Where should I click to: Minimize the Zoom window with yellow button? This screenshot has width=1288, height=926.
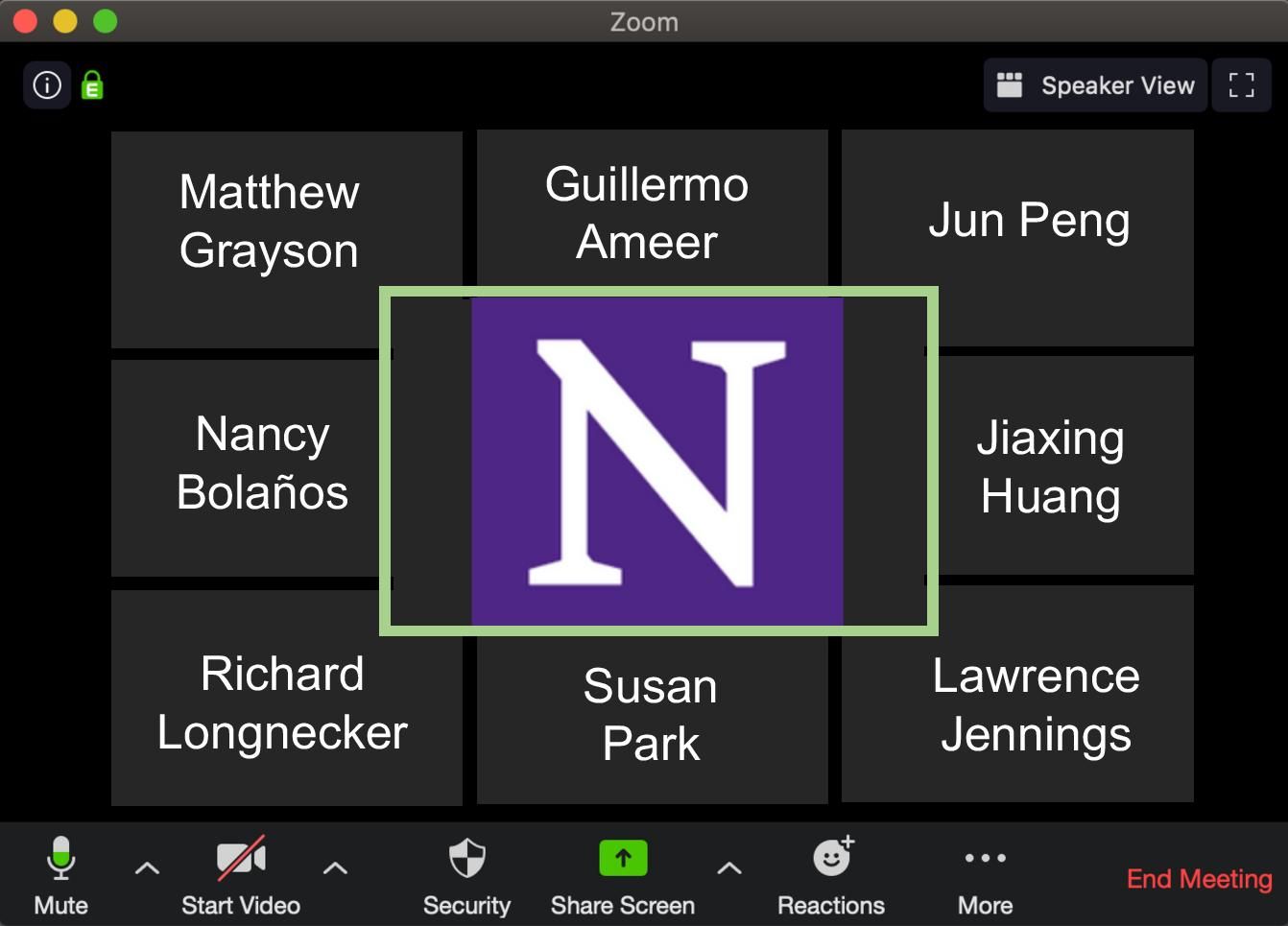coord(65,21)
